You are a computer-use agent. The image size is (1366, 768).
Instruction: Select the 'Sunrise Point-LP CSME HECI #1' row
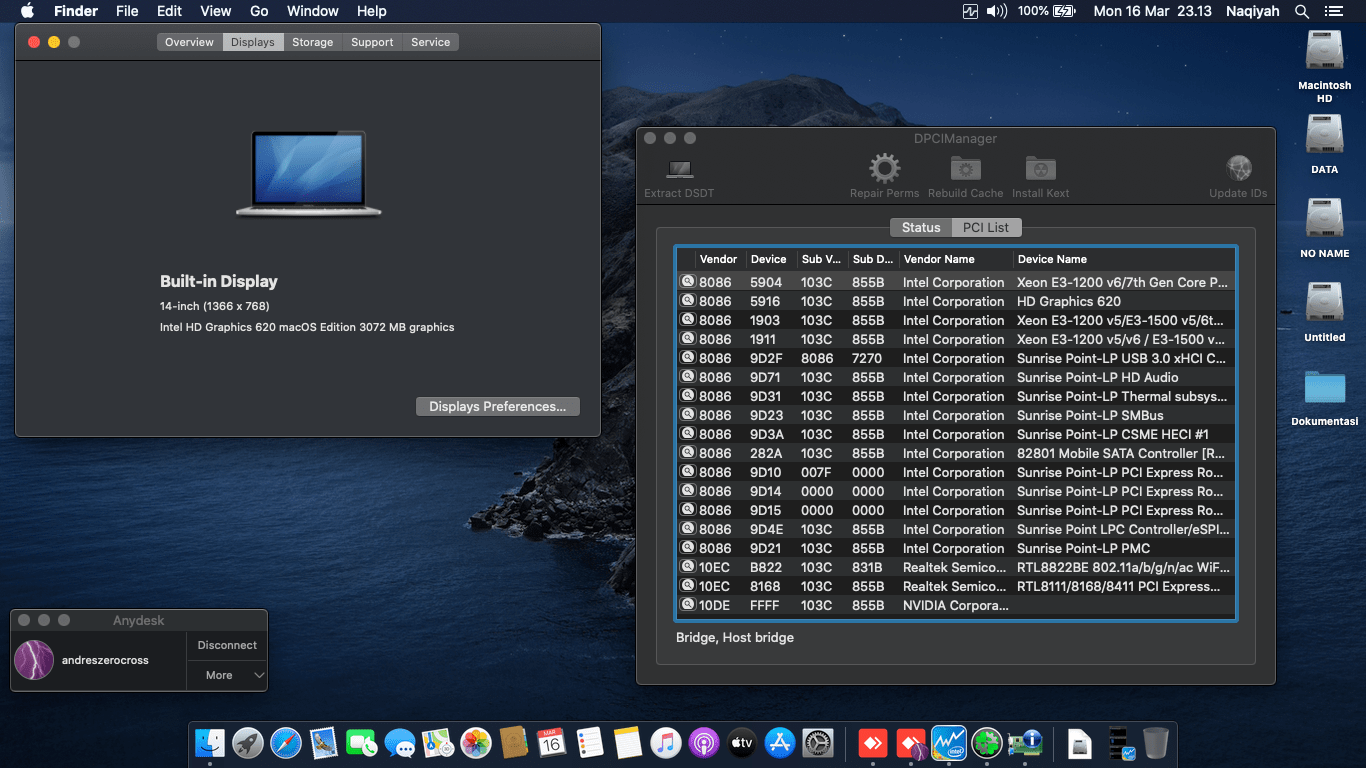point(956,434)
